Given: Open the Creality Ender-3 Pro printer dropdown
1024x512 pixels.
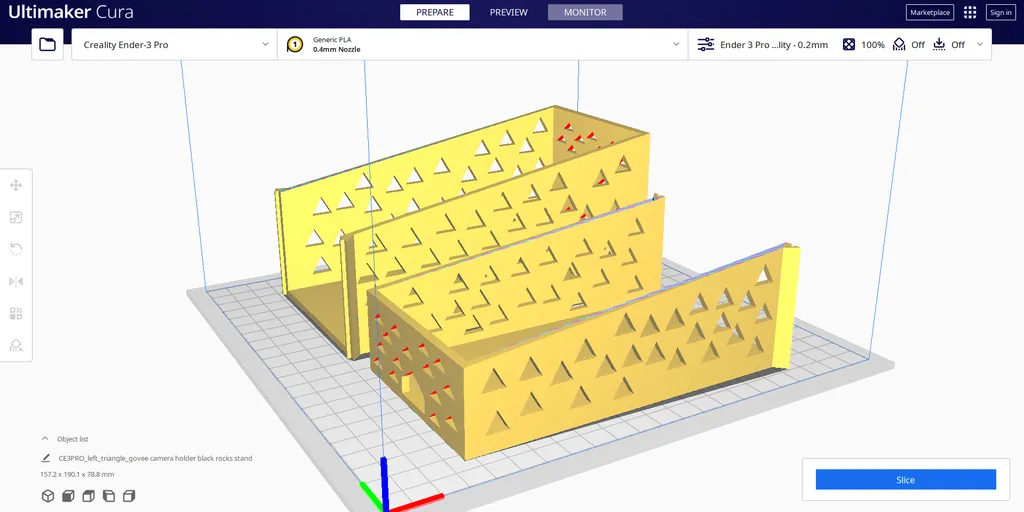Looking at the screenshot, I should pyautogui.click(x=174, y=45).
